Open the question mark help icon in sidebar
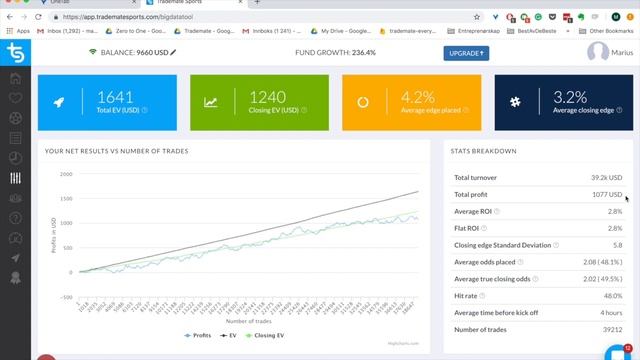The height and width of the screenshot is (360, 640). (16, 218)
